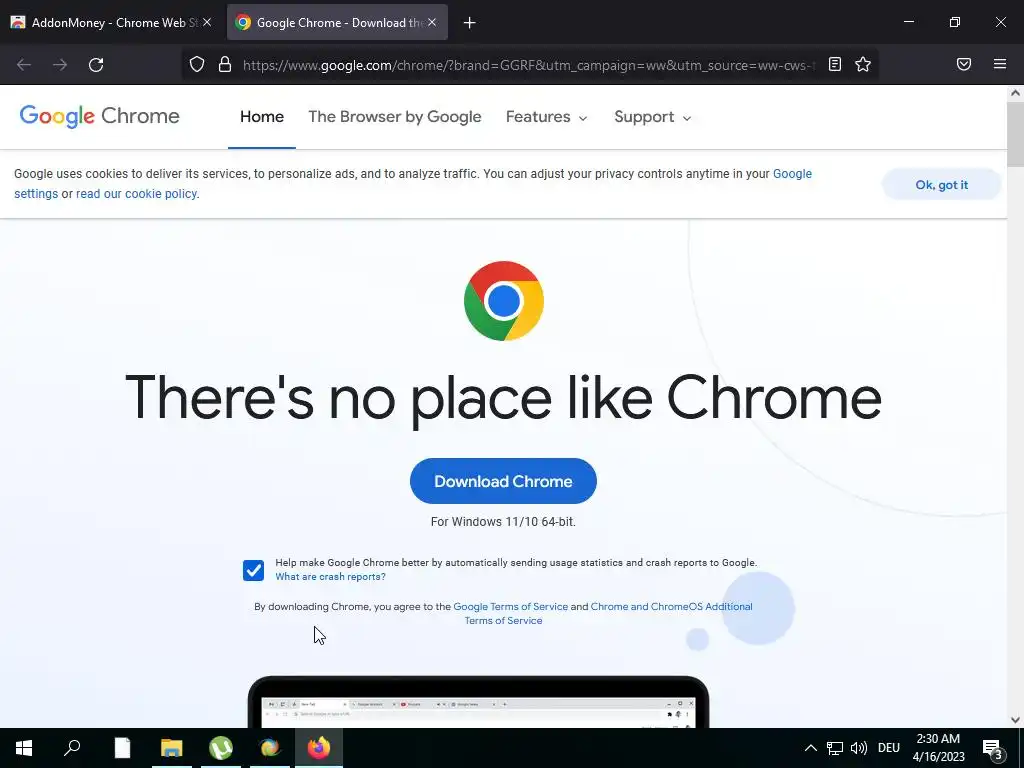Open Google Terms of Service link
The width and height of the screenshot is (1024, 768).
511,607
